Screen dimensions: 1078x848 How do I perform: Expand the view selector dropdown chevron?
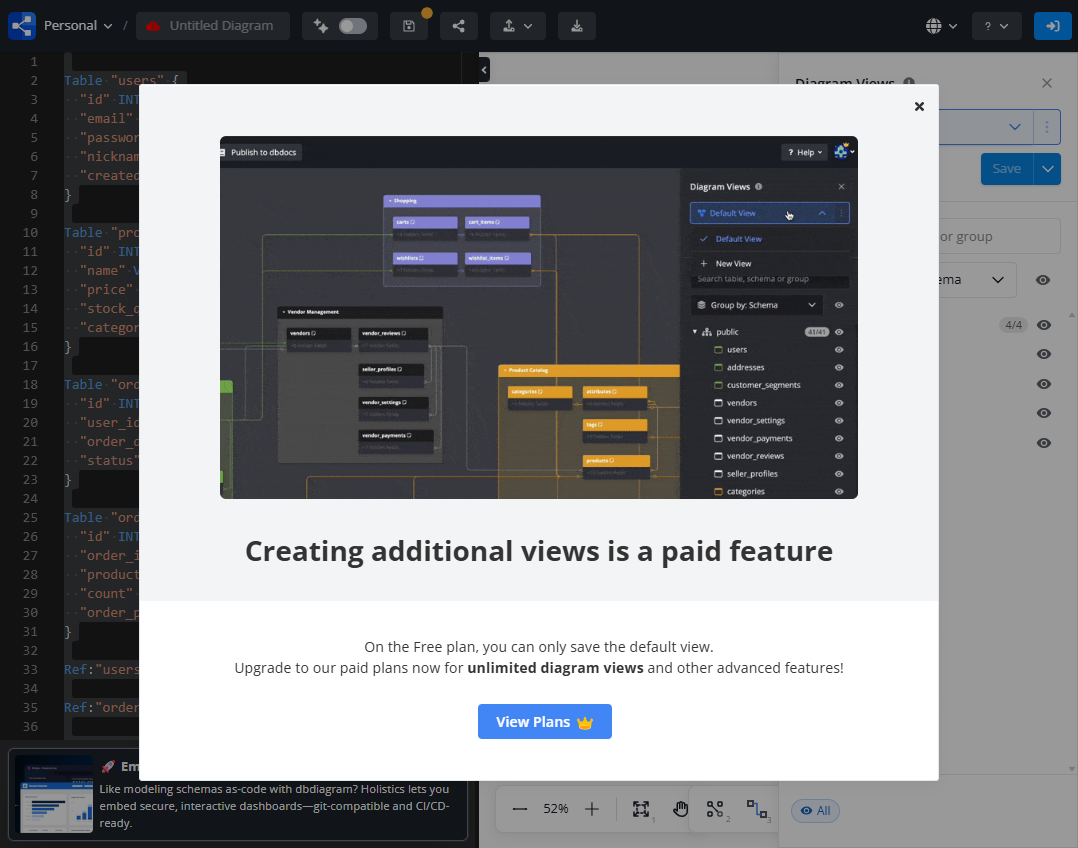pos(1015,127)
